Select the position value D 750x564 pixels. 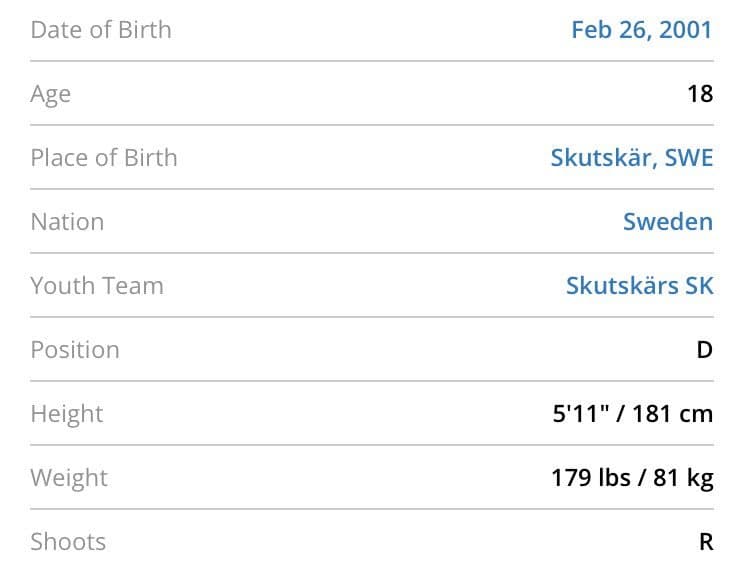coord(704,350)
